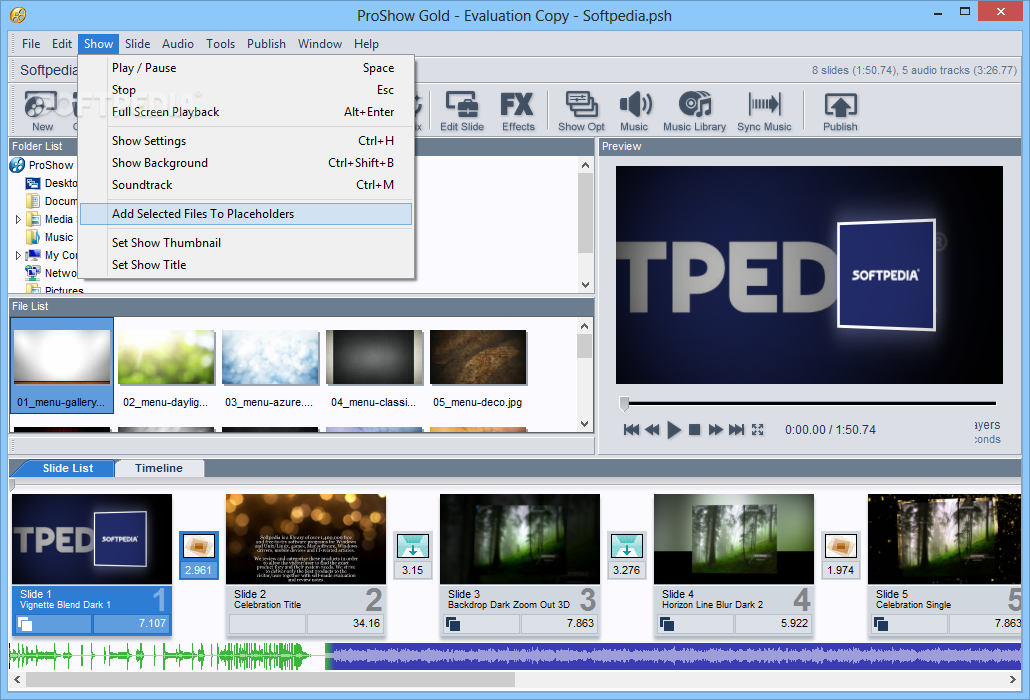Image resolution: width=1030 pixels, height=700 pixels.
Task: Click the preview seek slider handle
Action: pyautogui.click(x=624, y=403)
